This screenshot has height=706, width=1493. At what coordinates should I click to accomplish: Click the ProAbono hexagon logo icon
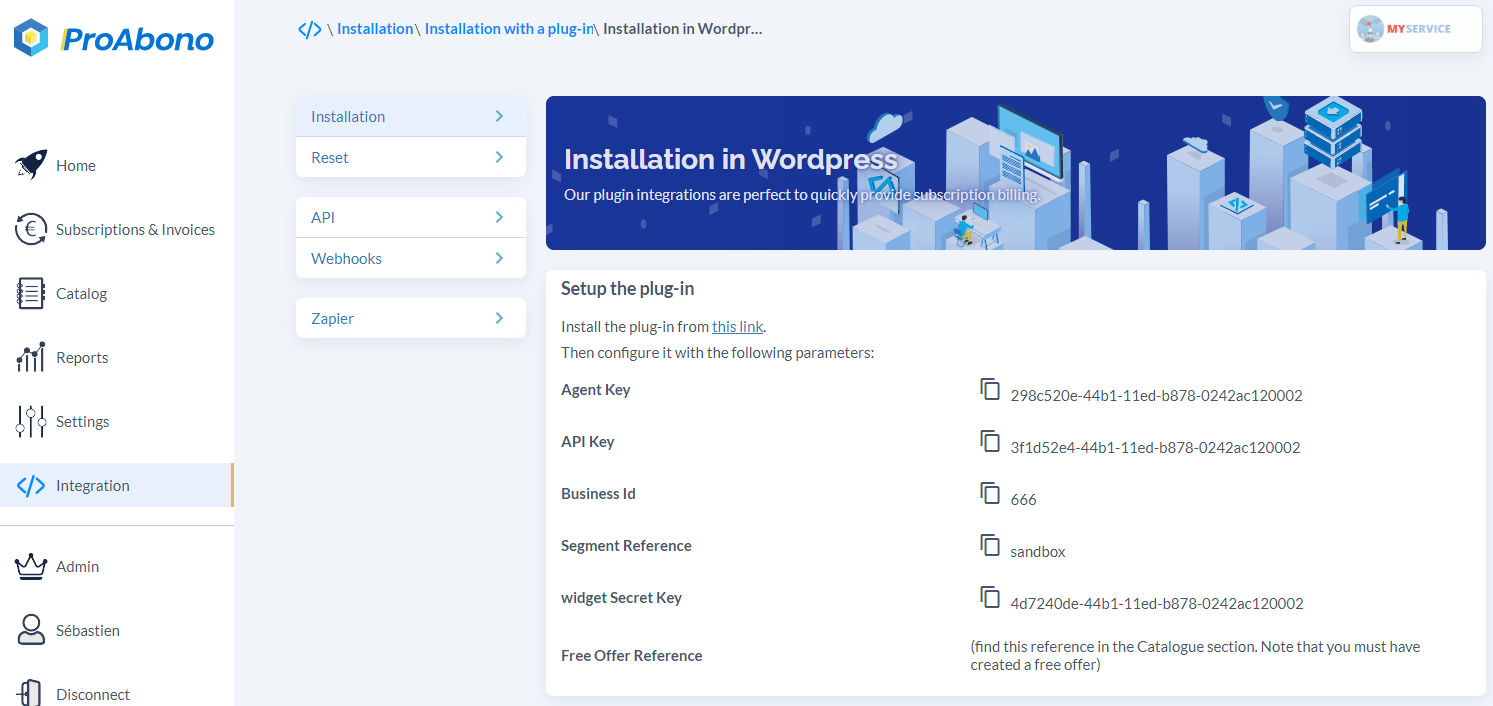point(31,38)
